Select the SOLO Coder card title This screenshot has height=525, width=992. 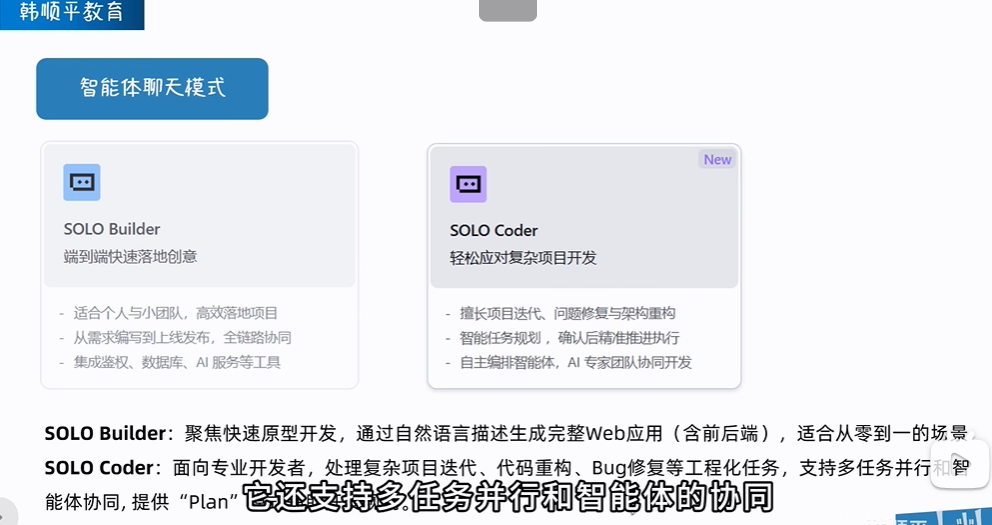[494, 231]
